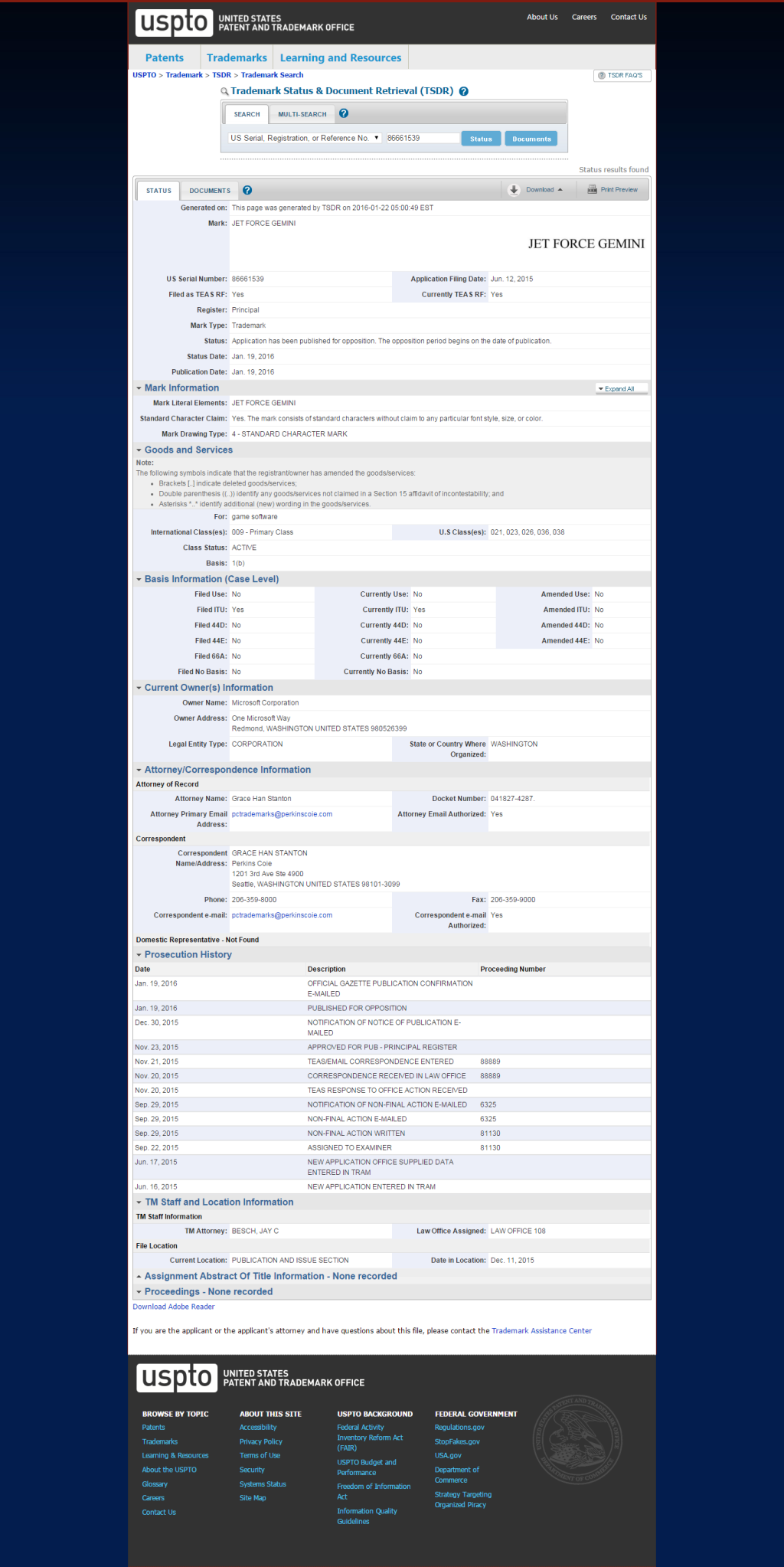Open the Patents navigation menu
Image resolution: width=784 pixels, height=1567 pixels.
[165, 57]
